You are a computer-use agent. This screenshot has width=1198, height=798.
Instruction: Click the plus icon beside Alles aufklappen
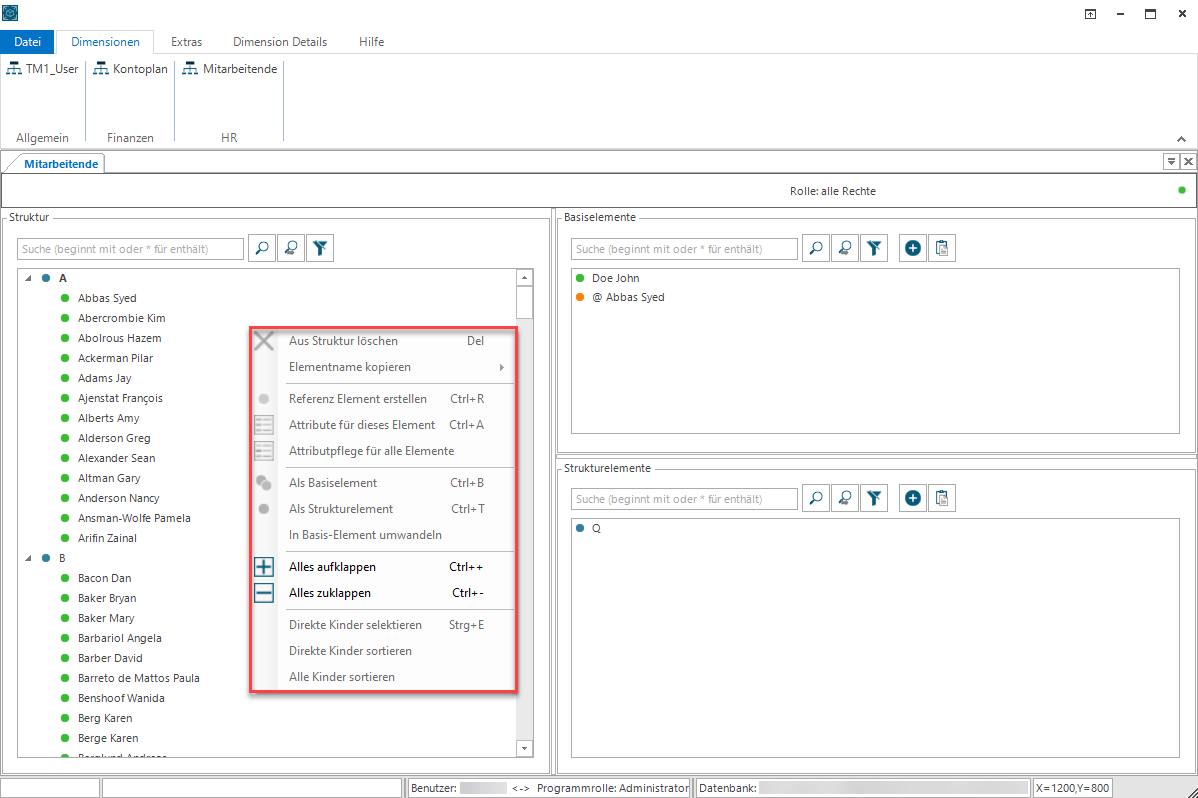[264, 566]
